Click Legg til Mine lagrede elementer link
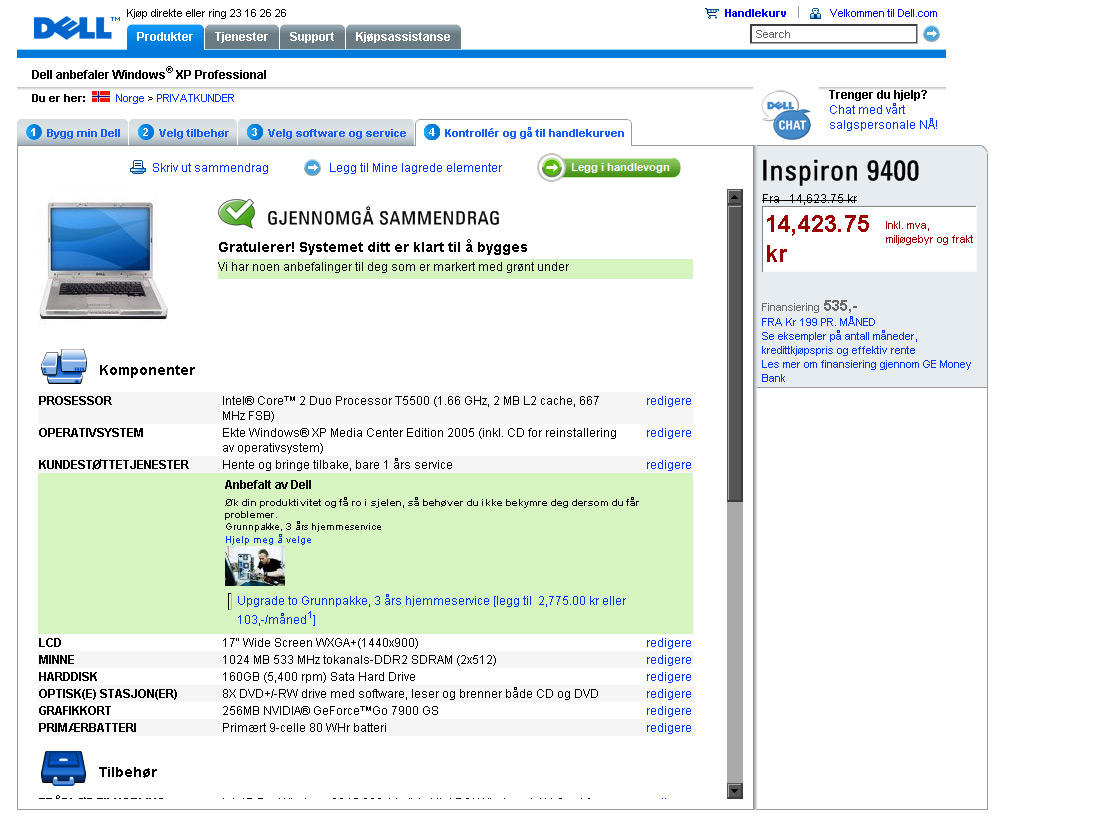1093x820 pixels. pyautogui.click(x=415, y=167)
